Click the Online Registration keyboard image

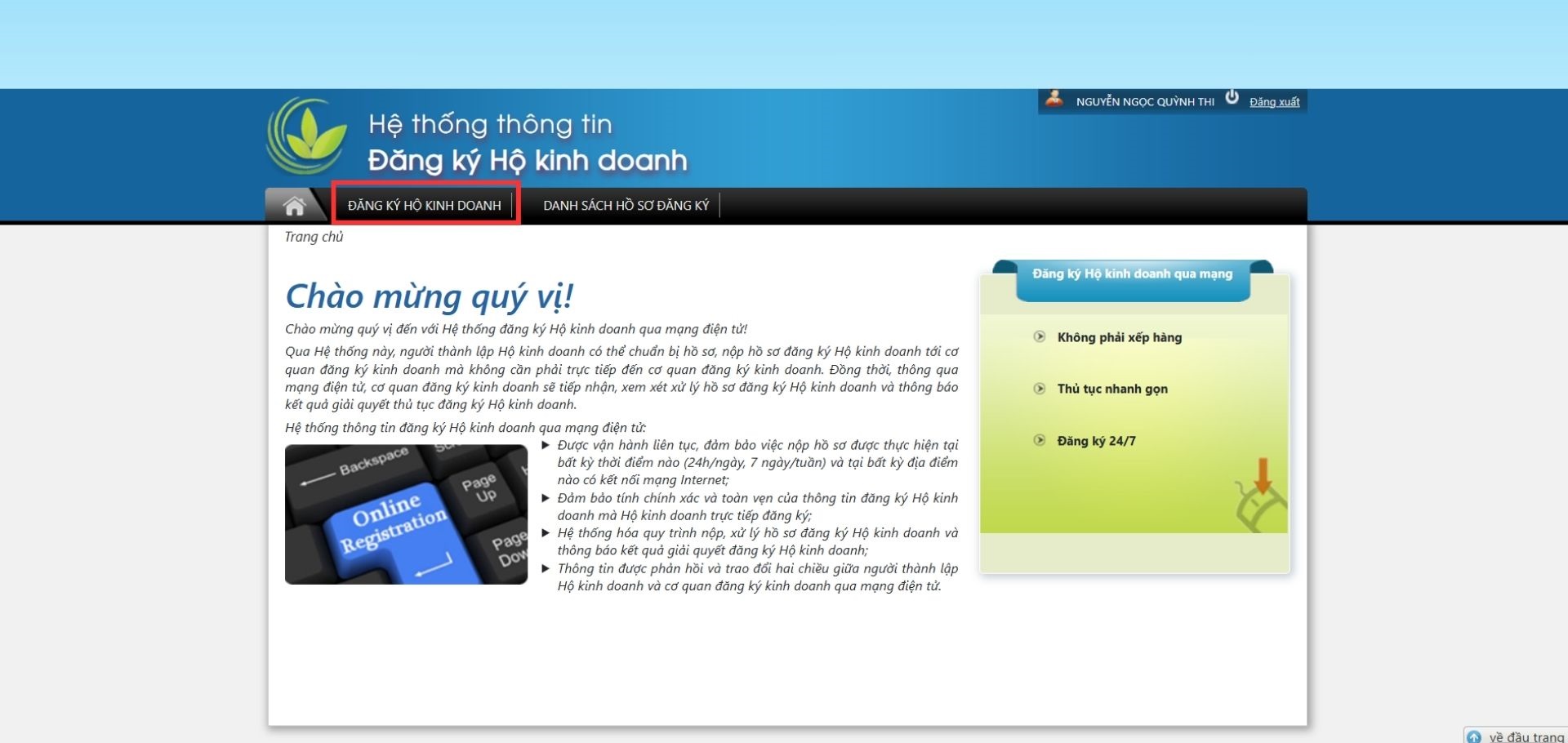pyautogui.click(x=406, y=514)
